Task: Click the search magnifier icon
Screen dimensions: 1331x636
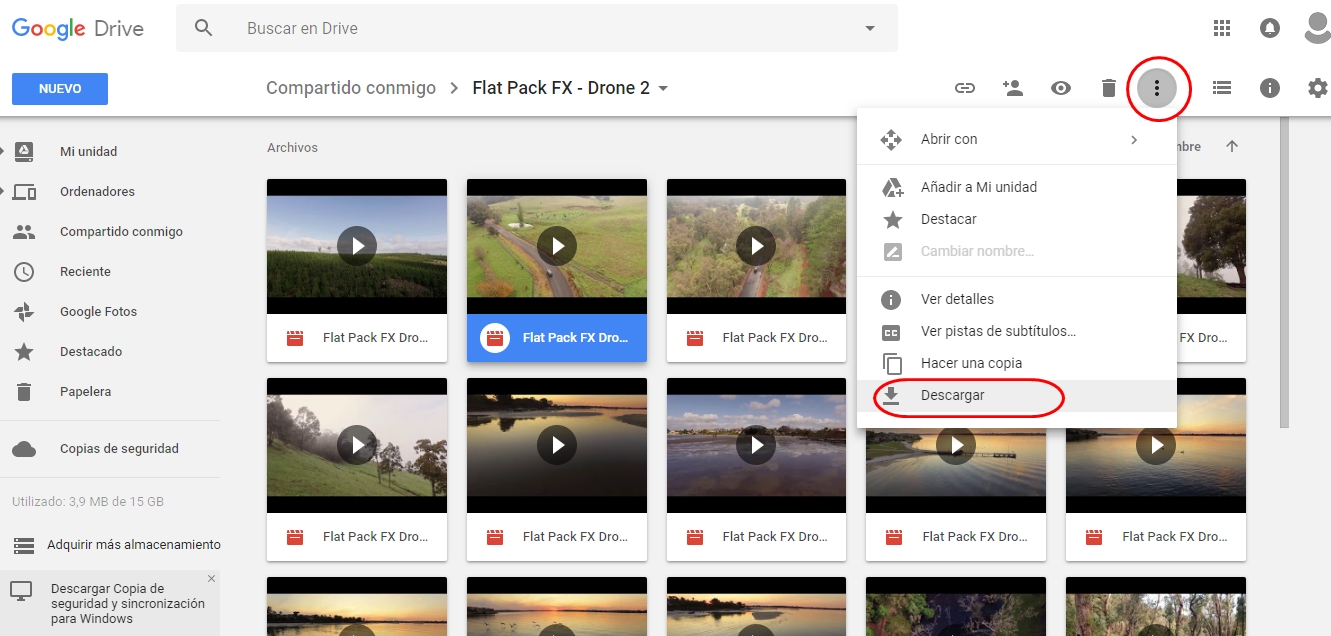Action: tap(204, 28)
